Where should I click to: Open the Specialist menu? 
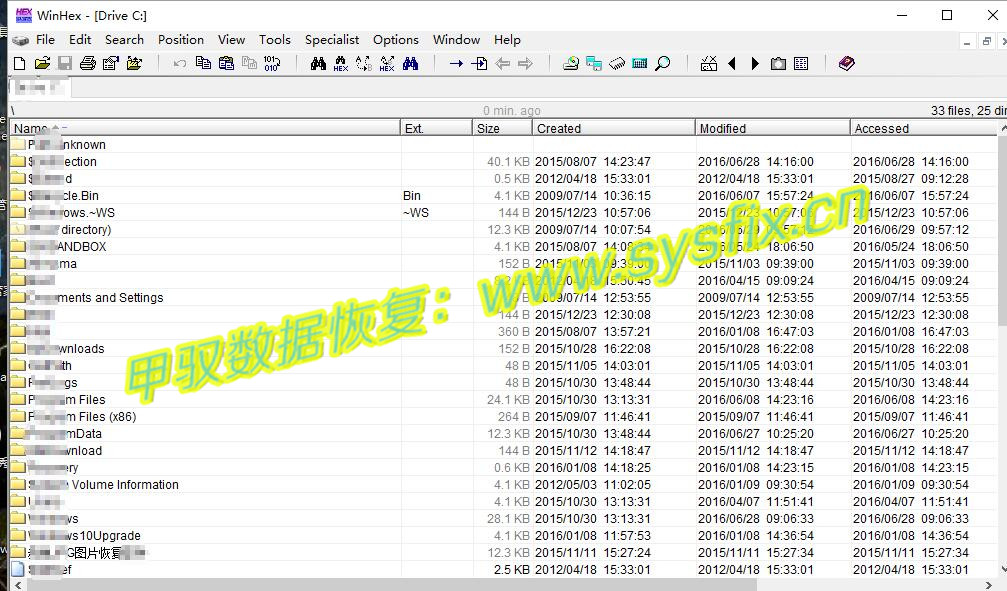332,40
